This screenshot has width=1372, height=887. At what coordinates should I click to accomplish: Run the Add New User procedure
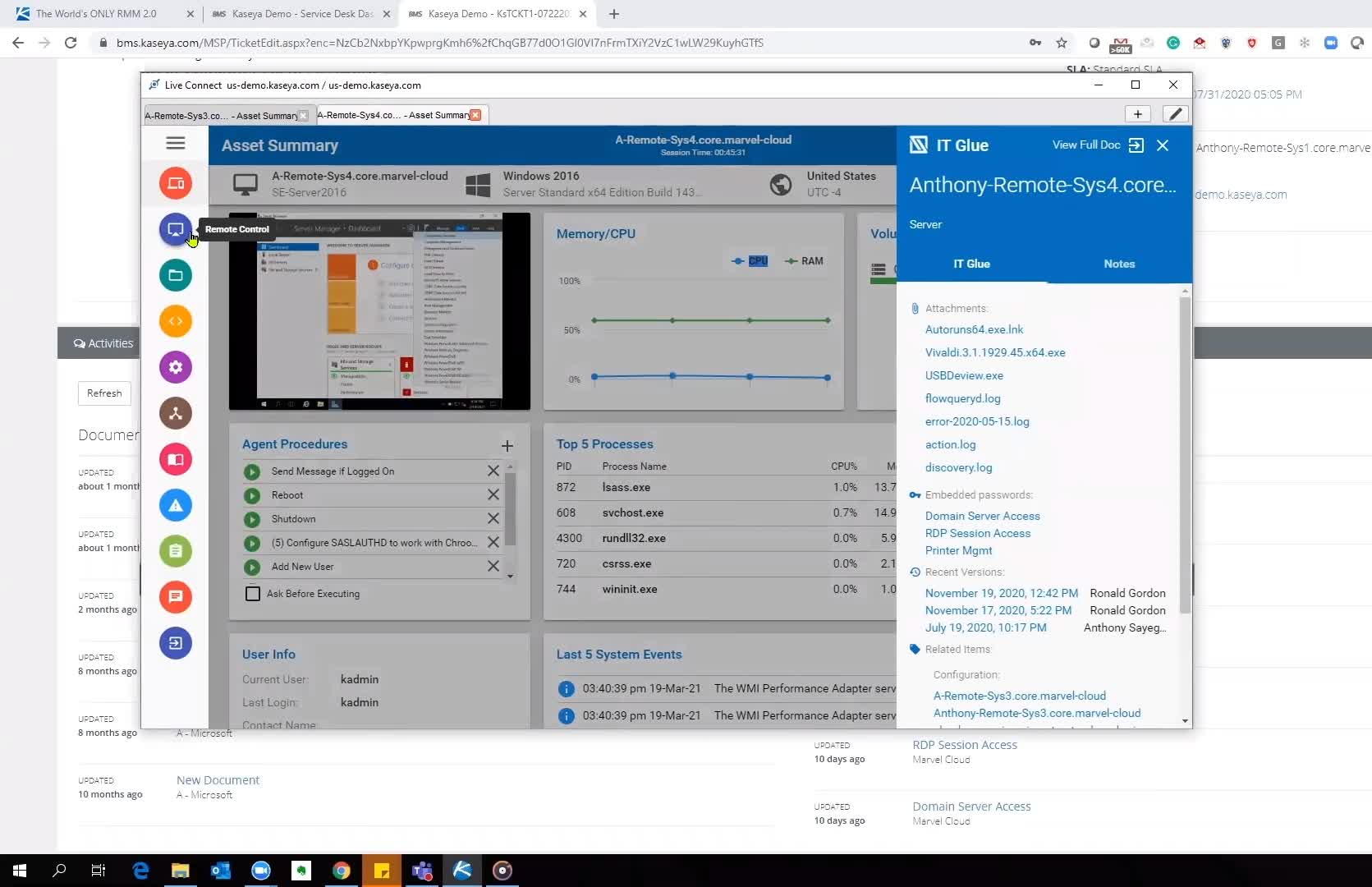pyautogui.click(x=252, y=567)
